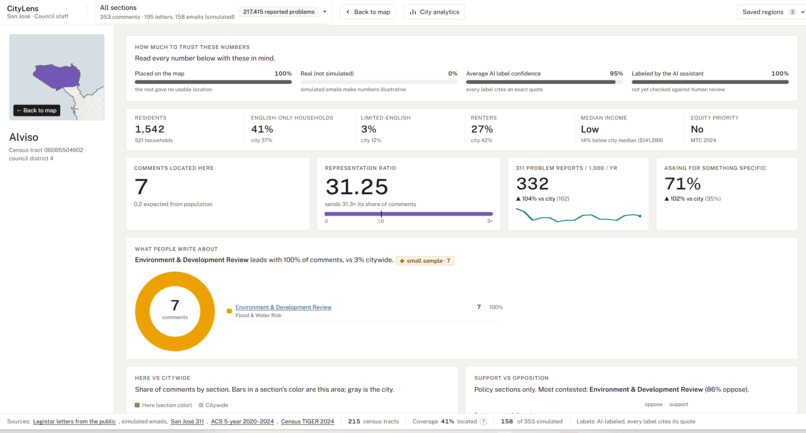Click the ▲ 104% vs city indicator
The image size is (806, 433).
543,199
